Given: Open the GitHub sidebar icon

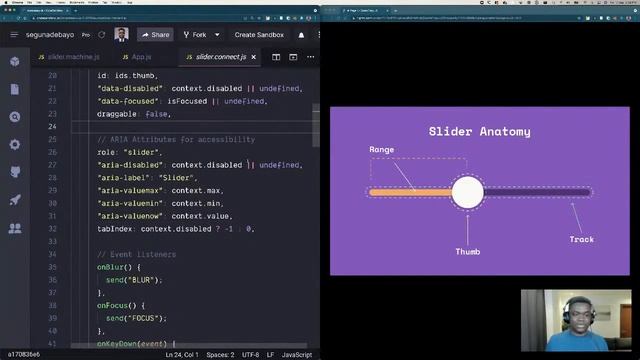Looking at the screenshot, I should point(15,172).
